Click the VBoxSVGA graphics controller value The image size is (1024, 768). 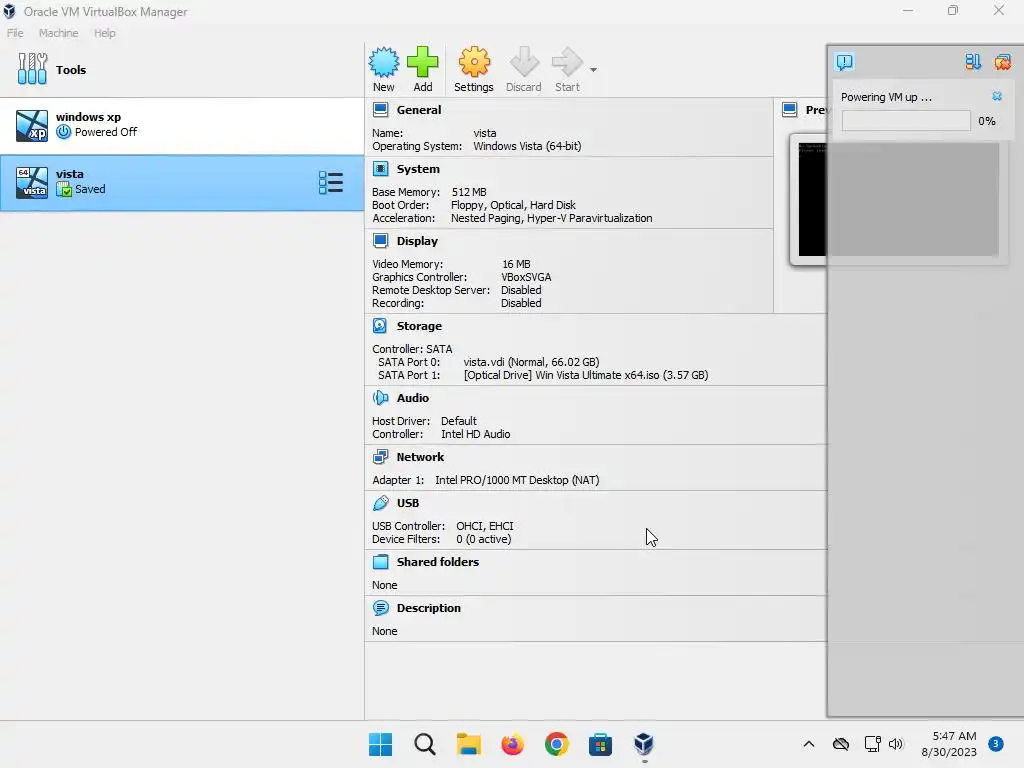[x=526, y=277]
